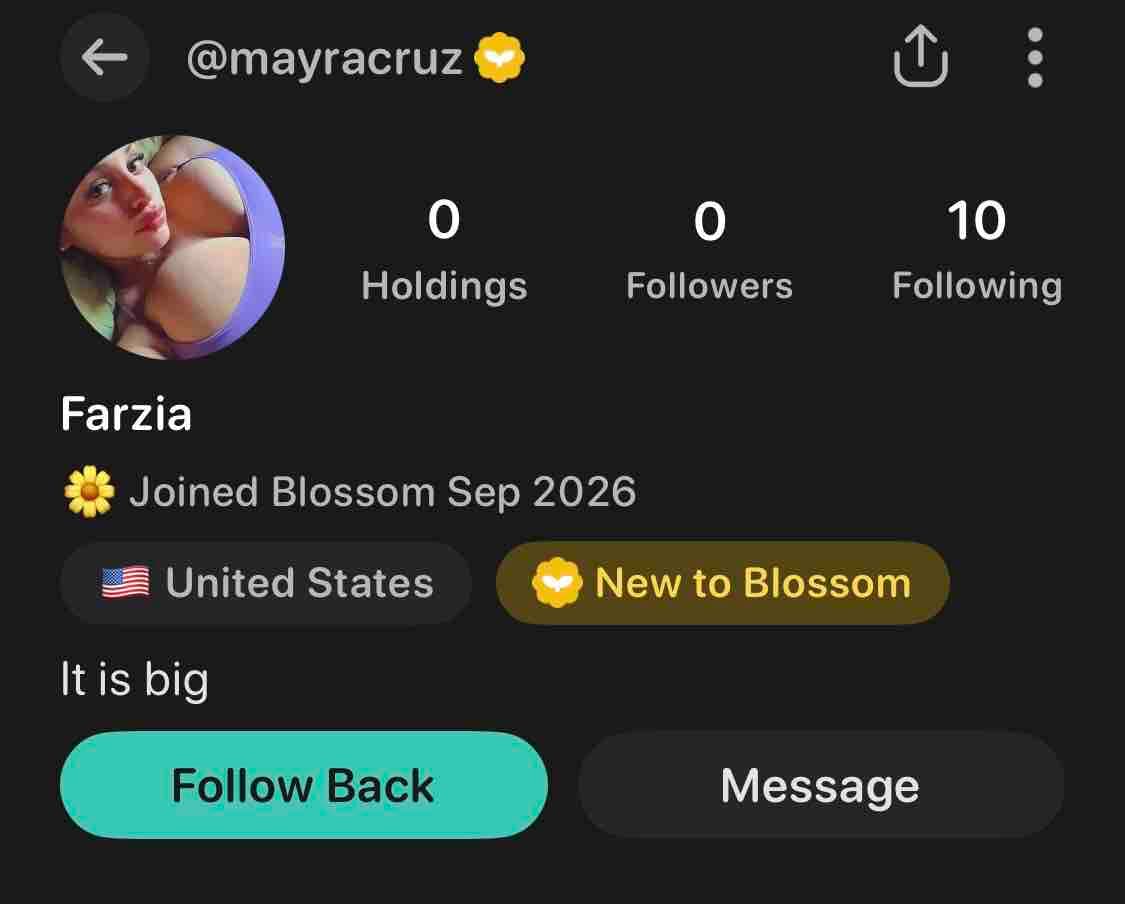Select the New to Blossom chip

pyautogui.click(x=722, y=583)
